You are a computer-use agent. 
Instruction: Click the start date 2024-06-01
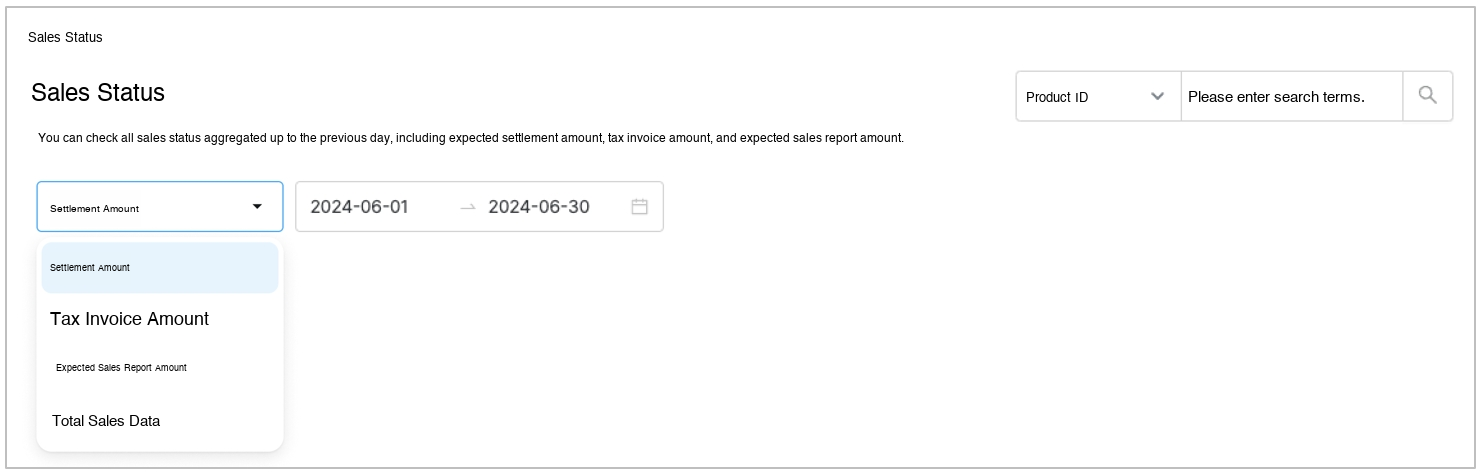tap(359, 207)
